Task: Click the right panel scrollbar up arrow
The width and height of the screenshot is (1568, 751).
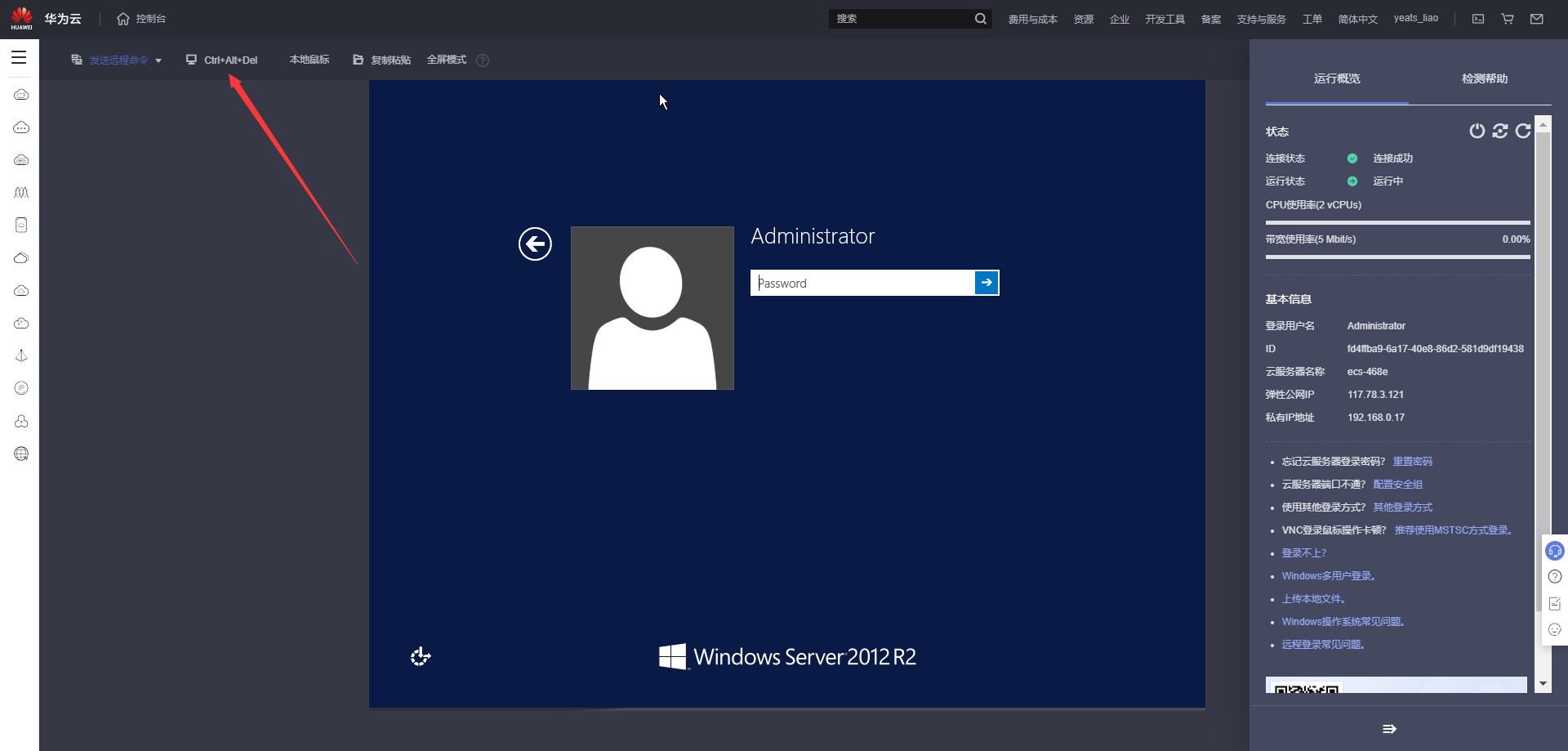Action: point(1543,124)
